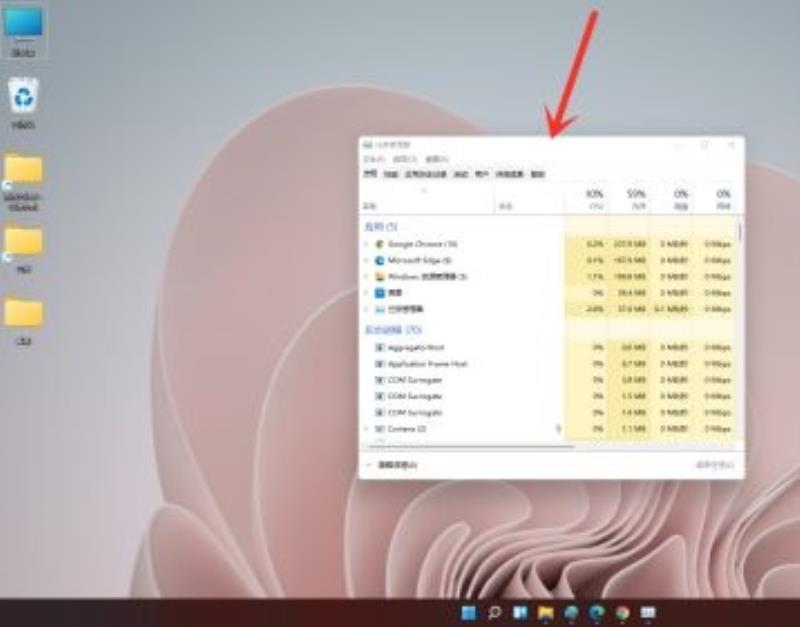Click the 任务管理器 icon in the 应用 group
Viewport: 800px width, 627px height.
(x=379, y=309)
